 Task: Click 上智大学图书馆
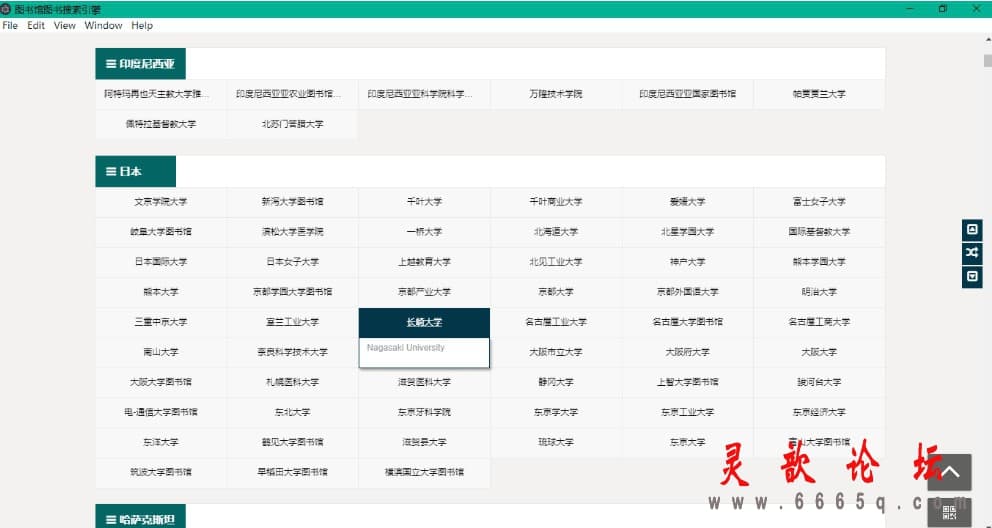pos(688,382)
